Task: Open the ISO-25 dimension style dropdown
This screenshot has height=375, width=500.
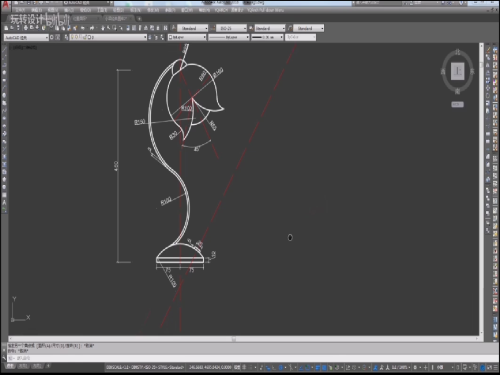Action: click(231, 28)
